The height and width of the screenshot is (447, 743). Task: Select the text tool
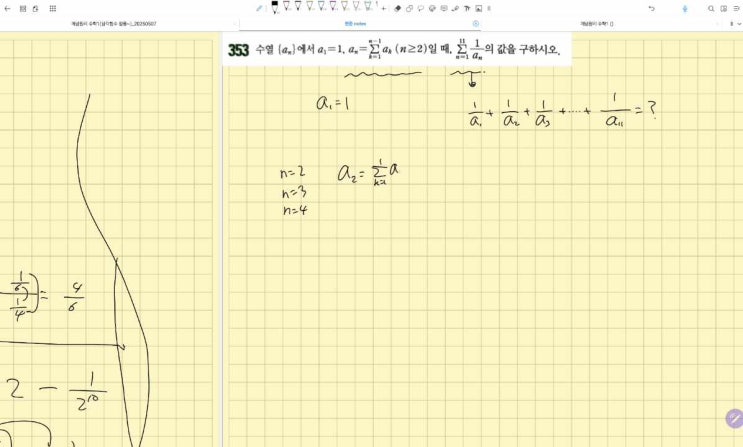[x=465, y=8]
